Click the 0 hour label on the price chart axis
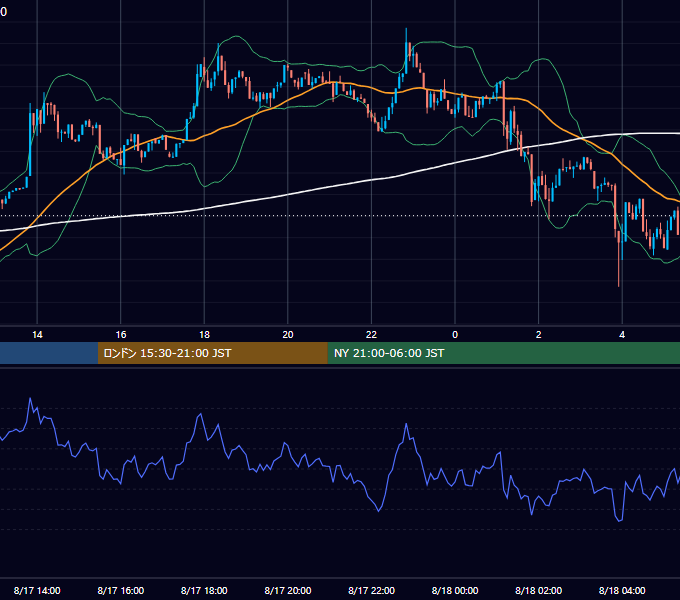This screenshot has width=680, height=600. pos(455,335)
